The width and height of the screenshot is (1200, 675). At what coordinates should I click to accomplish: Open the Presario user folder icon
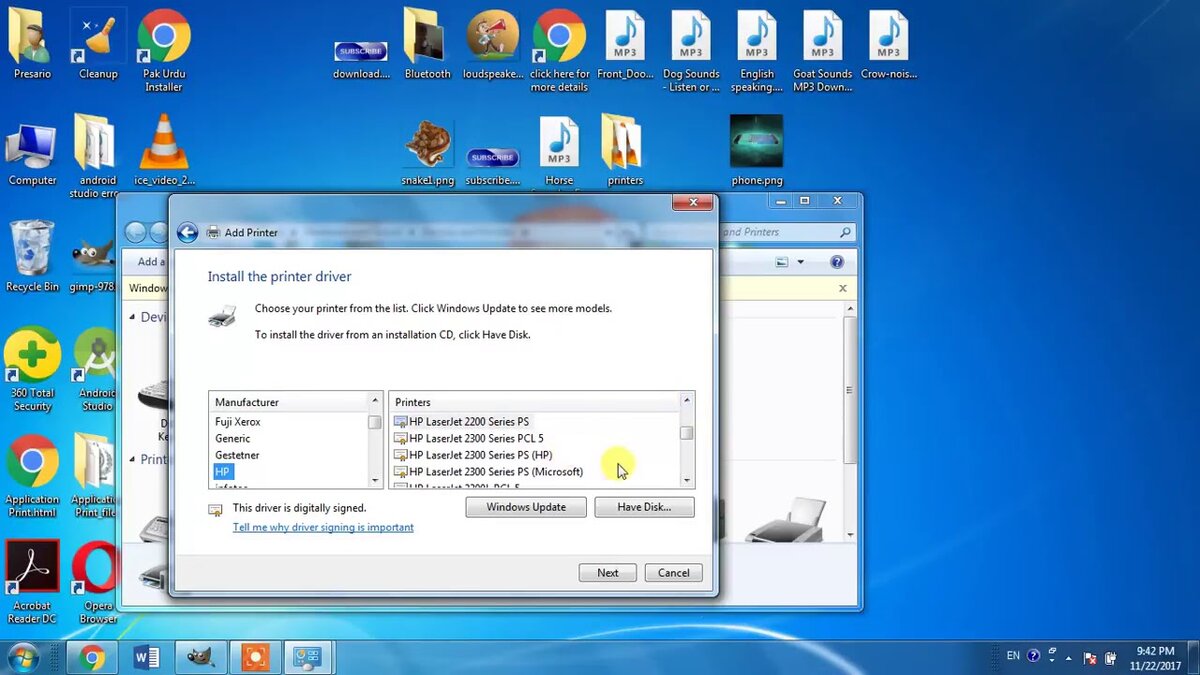[32, 45]
